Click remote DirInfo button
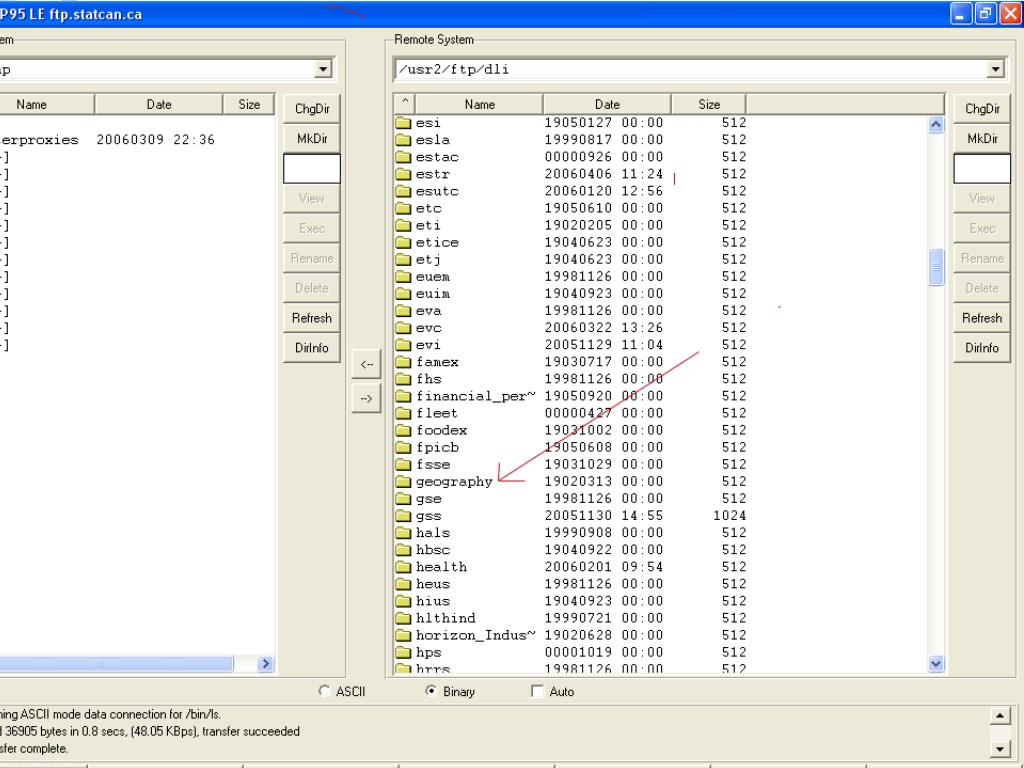This screenshot has height=768, width=1024. [x=982, y=348]
